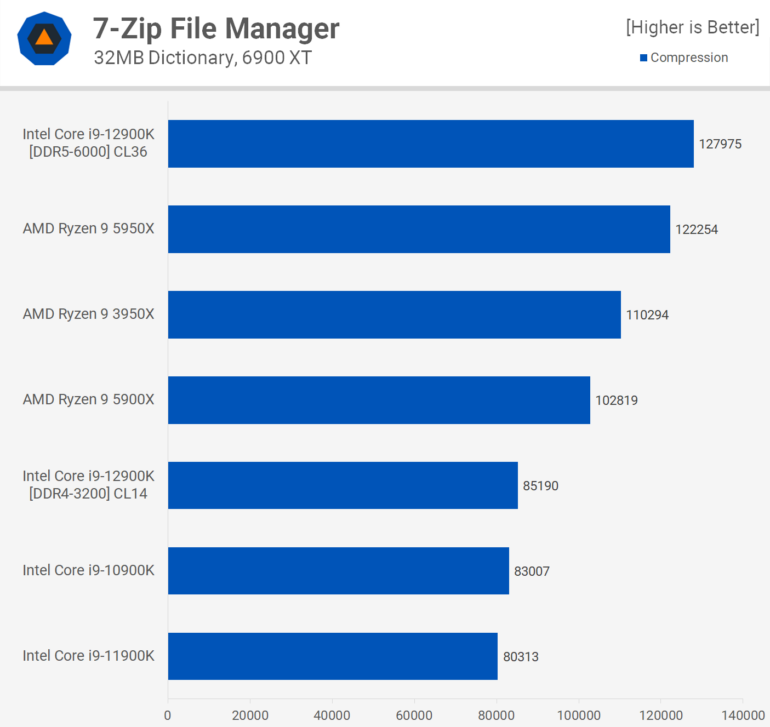Select the Intel Core i9-11900K bar

pos(333,656)
